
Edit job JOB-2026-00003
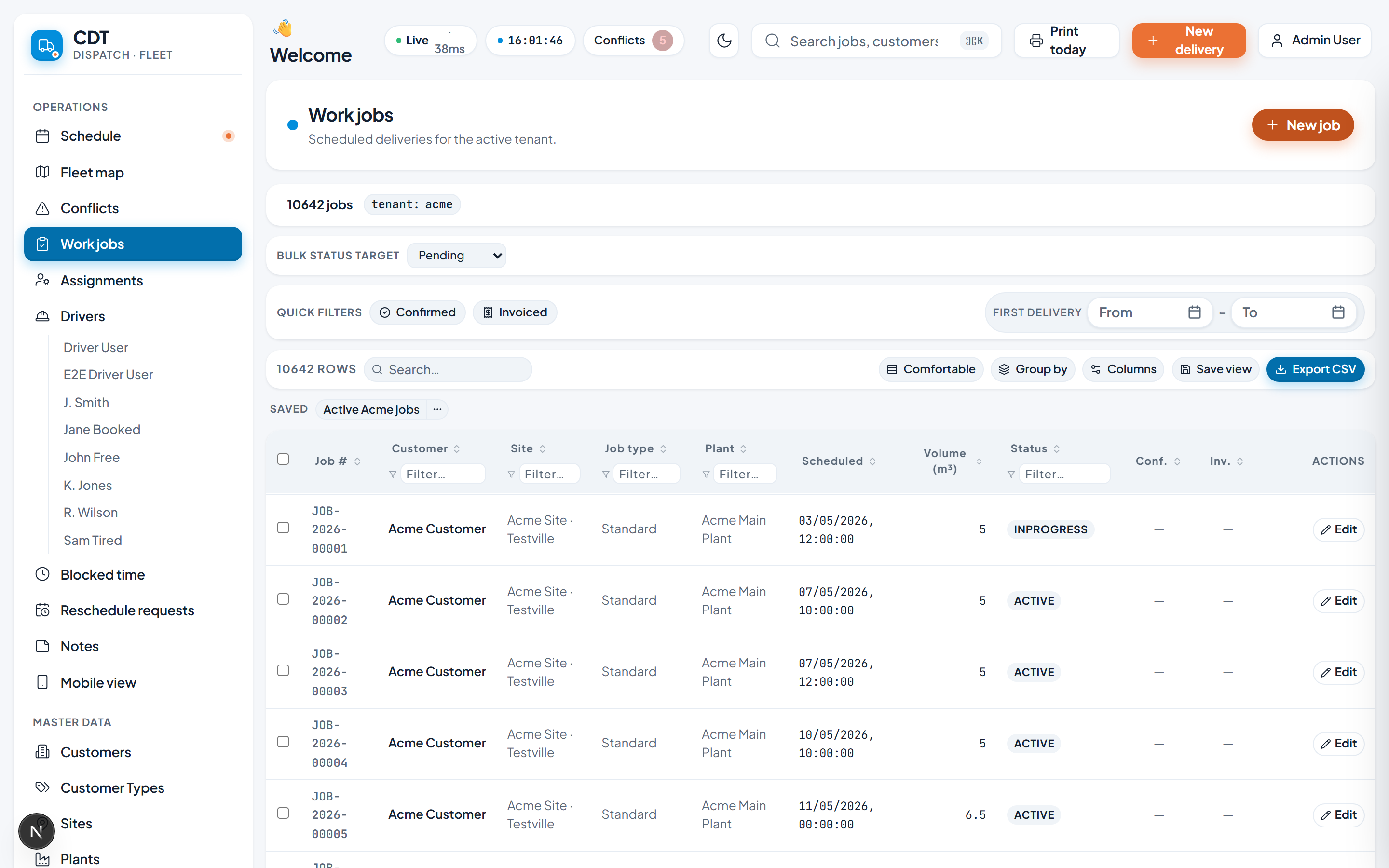click(x=1338, y=672)
